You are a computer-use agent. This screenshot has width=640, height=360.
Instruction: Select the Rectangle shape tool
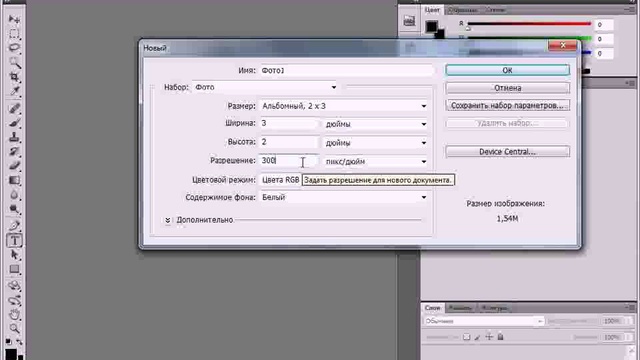pos(14,269)
